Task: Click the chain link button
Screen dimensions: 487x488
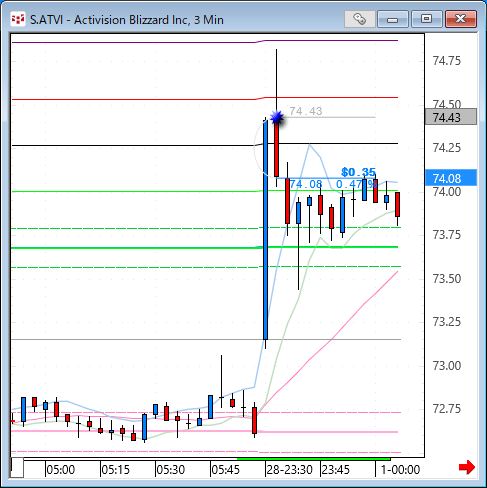Action: pos(359,19)
